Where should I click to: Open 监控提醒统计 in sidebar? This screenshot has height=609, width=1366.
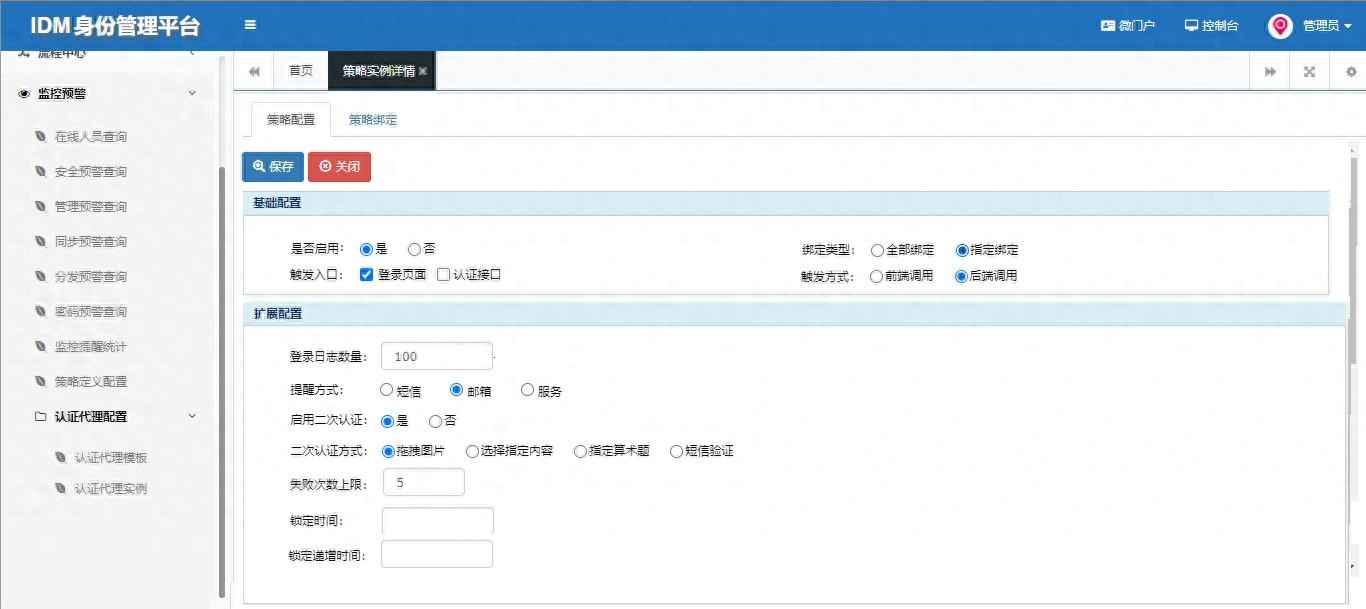91,346
